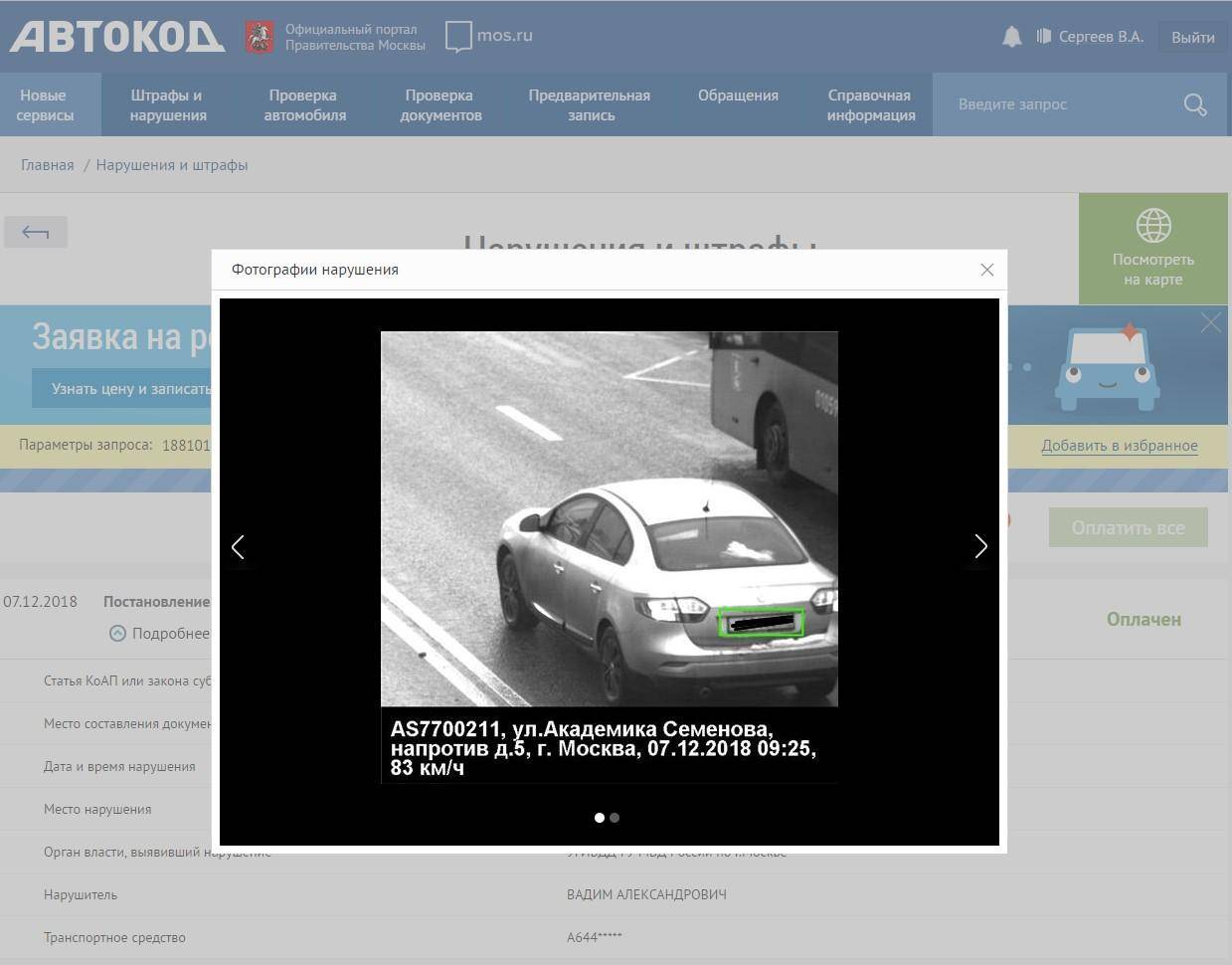Viewport: 1232px width, 965px height.
Task: Open the Проверка автомобиля menu
Action: click(304, 105)
